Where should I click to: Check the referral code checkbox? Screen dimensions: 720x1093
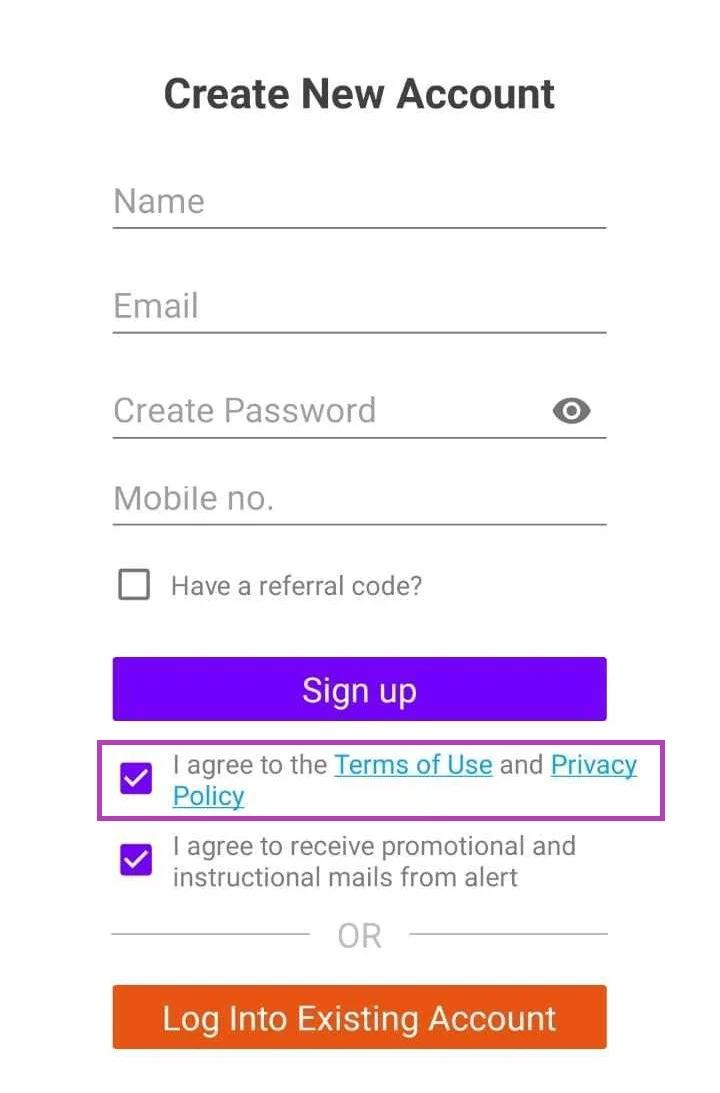coord(134,585)
